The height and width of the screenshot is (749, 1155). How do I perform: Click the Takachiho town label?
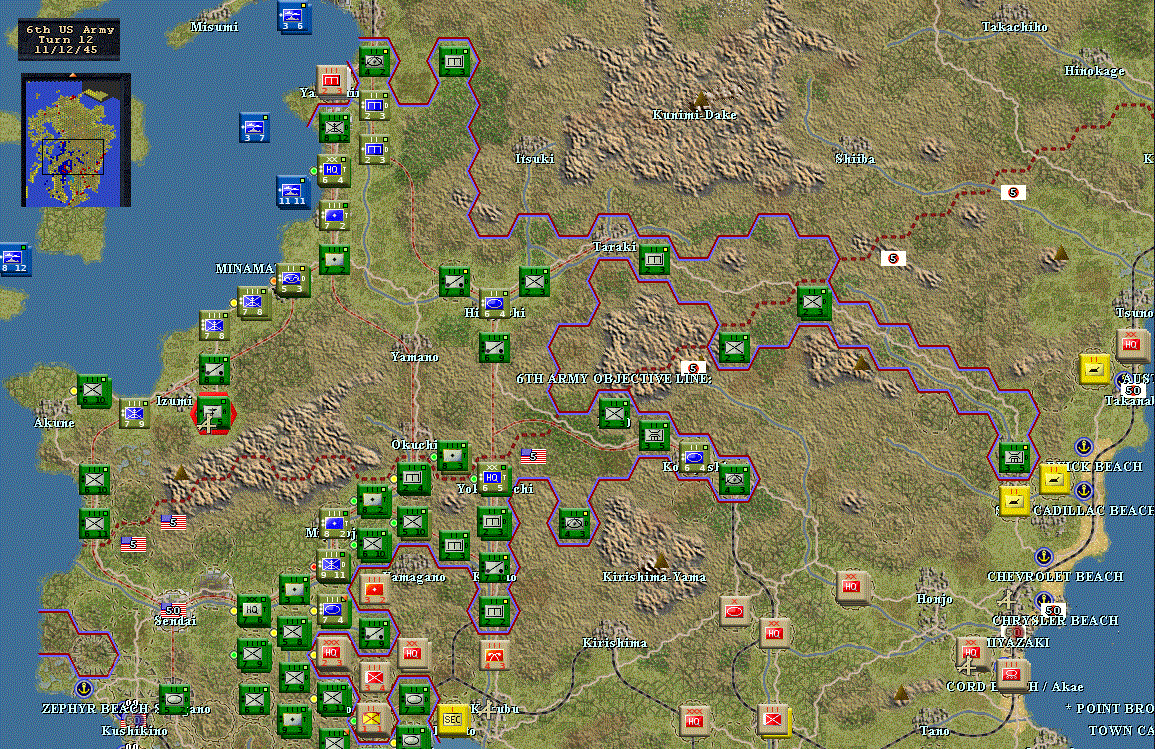click(1014, 27)
